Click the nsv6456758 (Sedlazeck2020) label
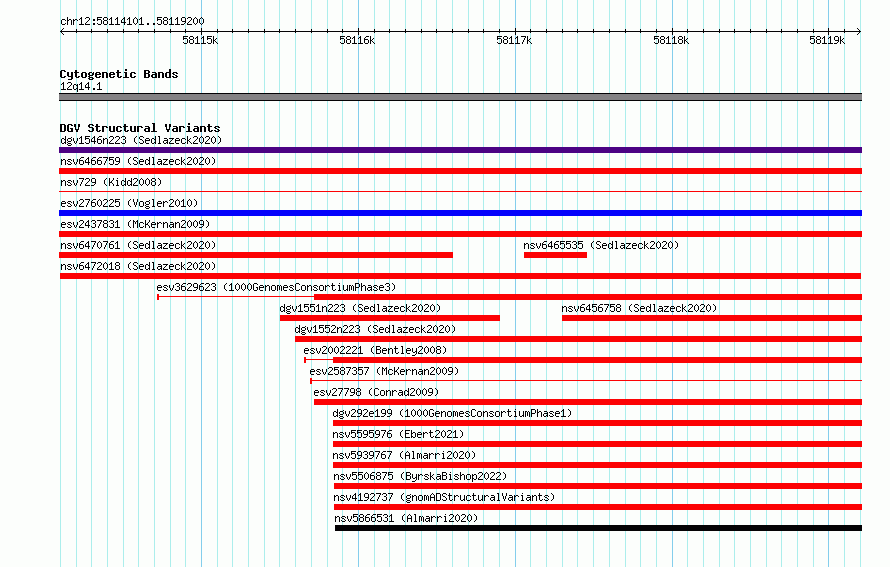Image resolution: width=890 pixels, height=567 pixels. [639, 308]
